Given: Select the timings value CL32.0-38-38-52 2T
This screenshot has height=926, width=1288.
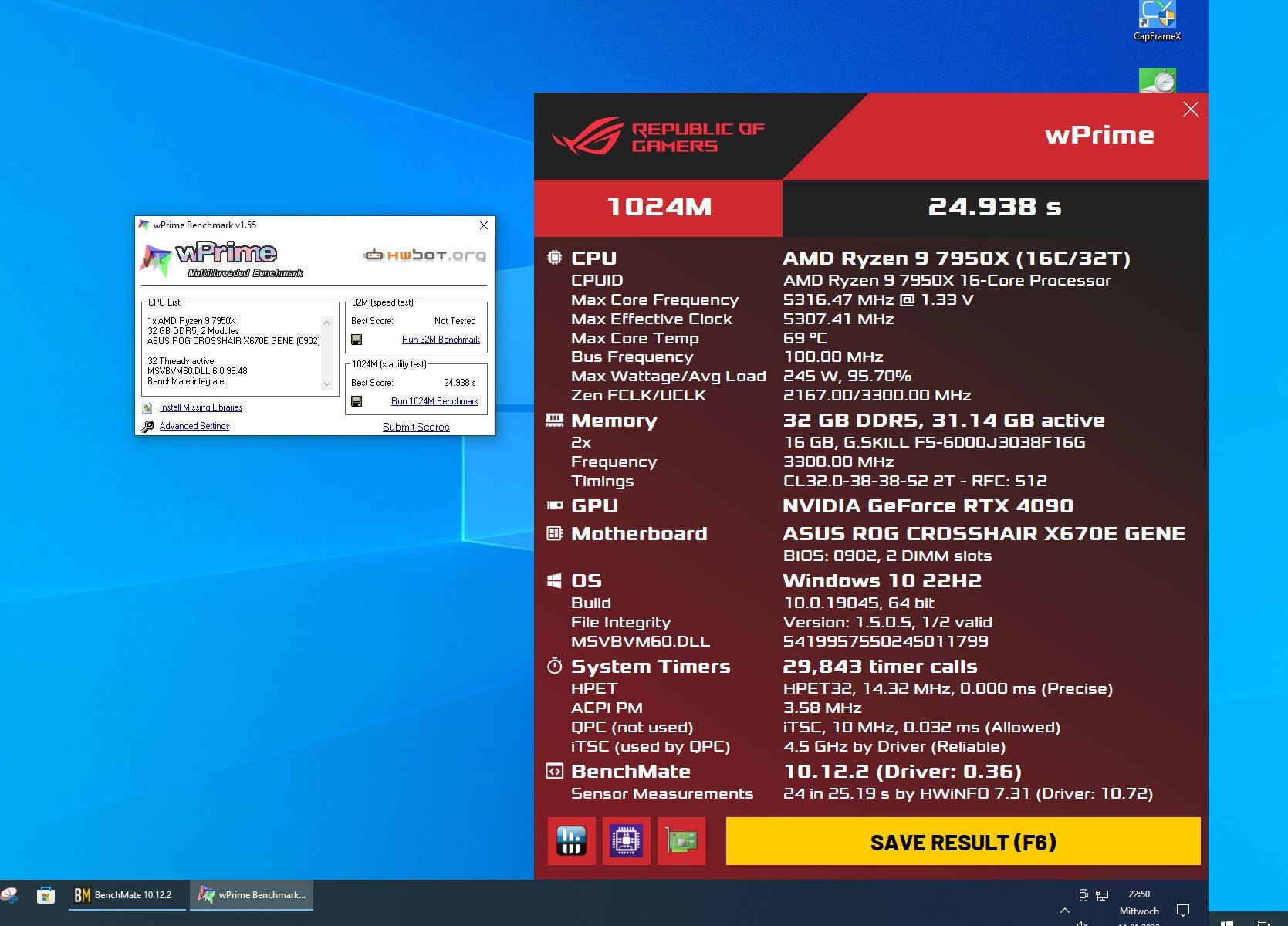Looking at the screenshot, I should click(x=868, y=481).
